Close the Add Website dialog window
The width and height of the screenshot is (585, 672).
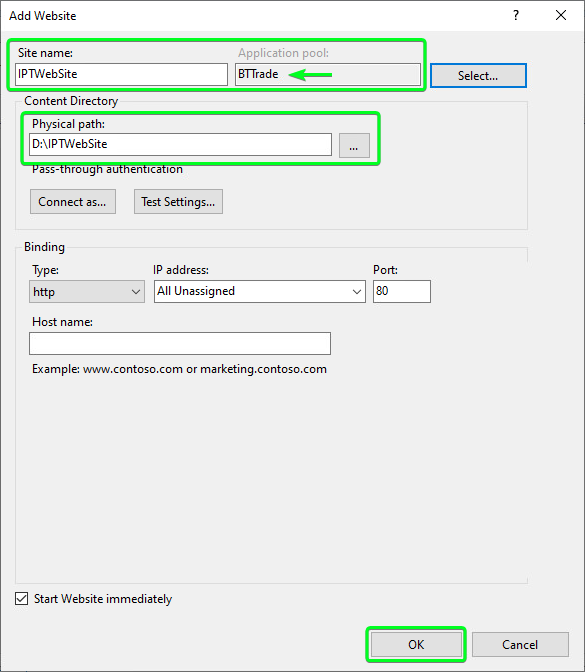(x=561, y=15)
